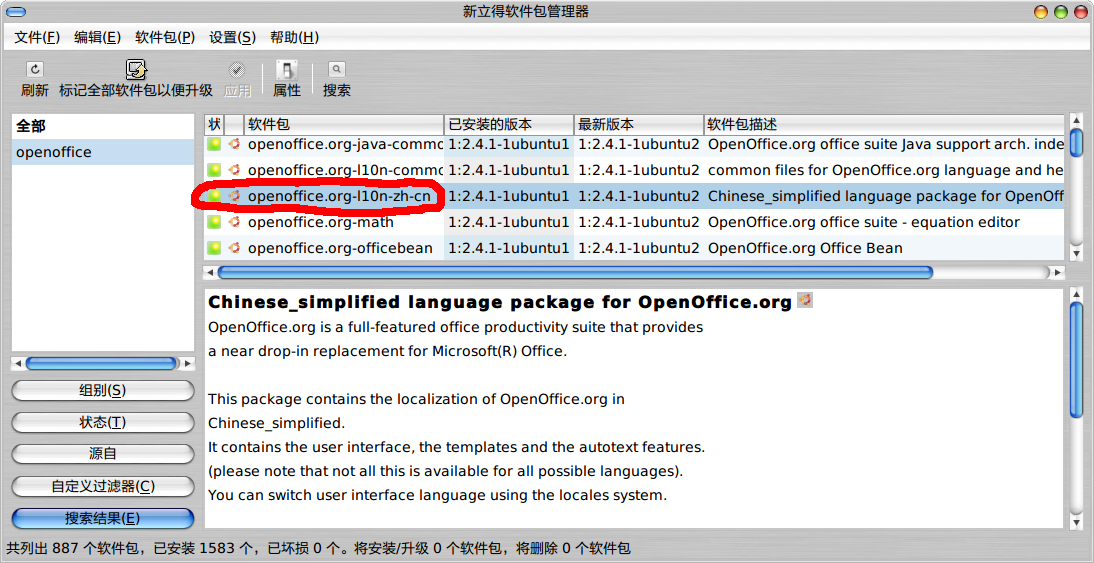1094x563 pixels.
Task: Click the 刷新 reload toolbar icon
Action: [35, 69]
